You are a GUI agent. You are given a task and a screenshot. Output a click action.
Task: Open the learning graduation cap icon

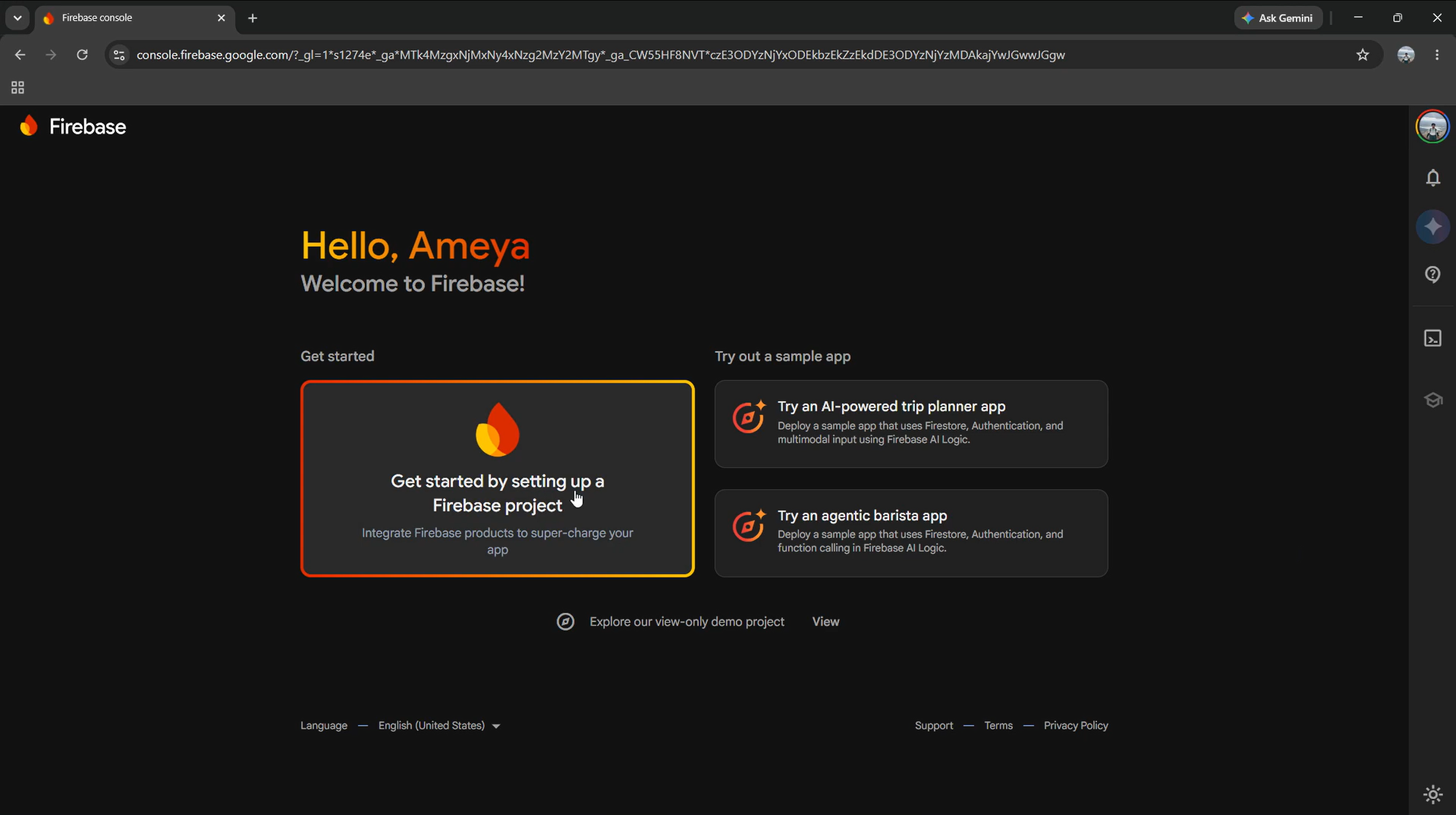(x=1433, y=400)
